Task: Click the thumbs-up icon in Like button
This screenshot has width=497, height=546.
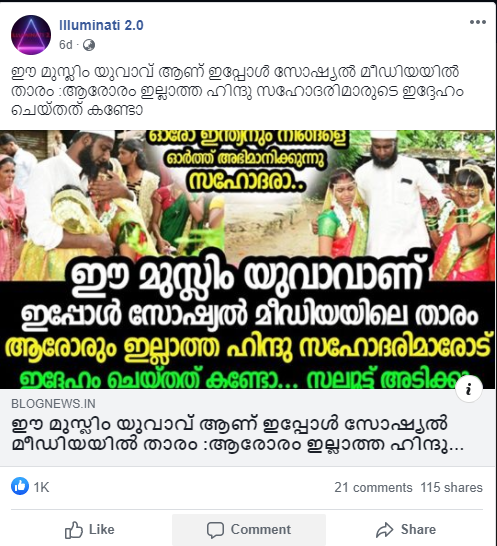Action: [x=74, y=530]
